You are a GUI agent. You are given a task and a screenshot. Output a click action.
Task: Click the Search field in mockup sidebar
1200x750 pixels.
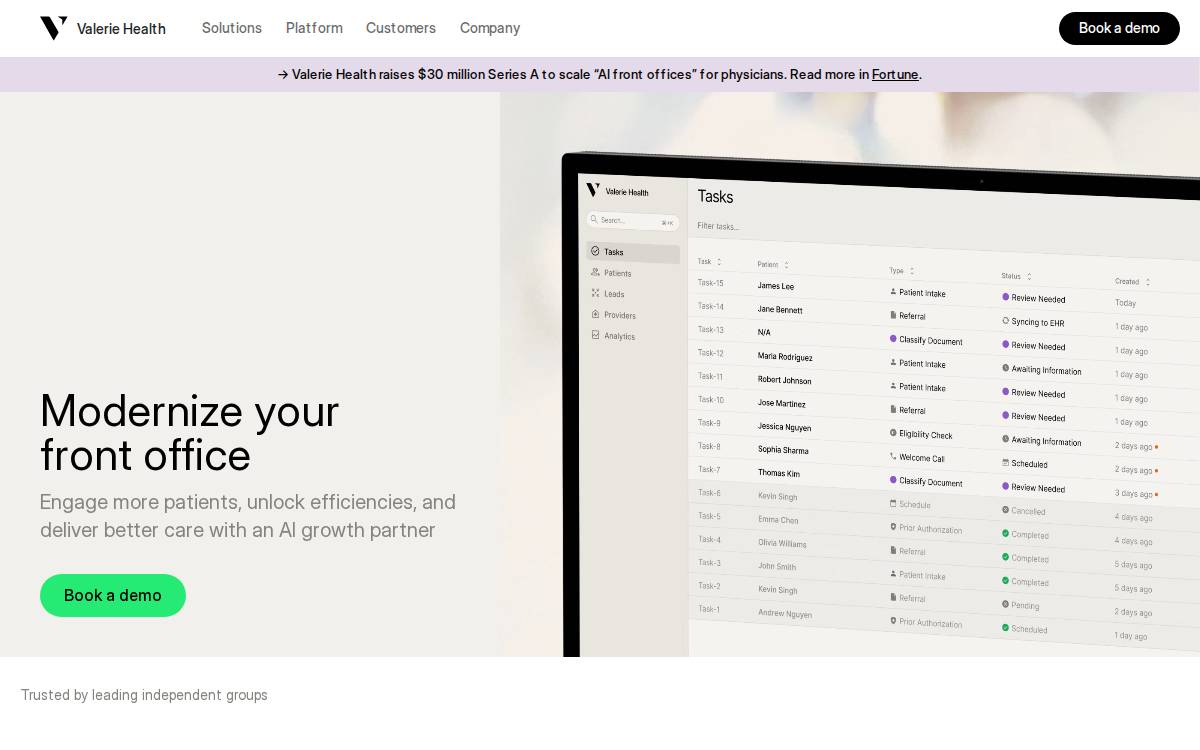633,220
